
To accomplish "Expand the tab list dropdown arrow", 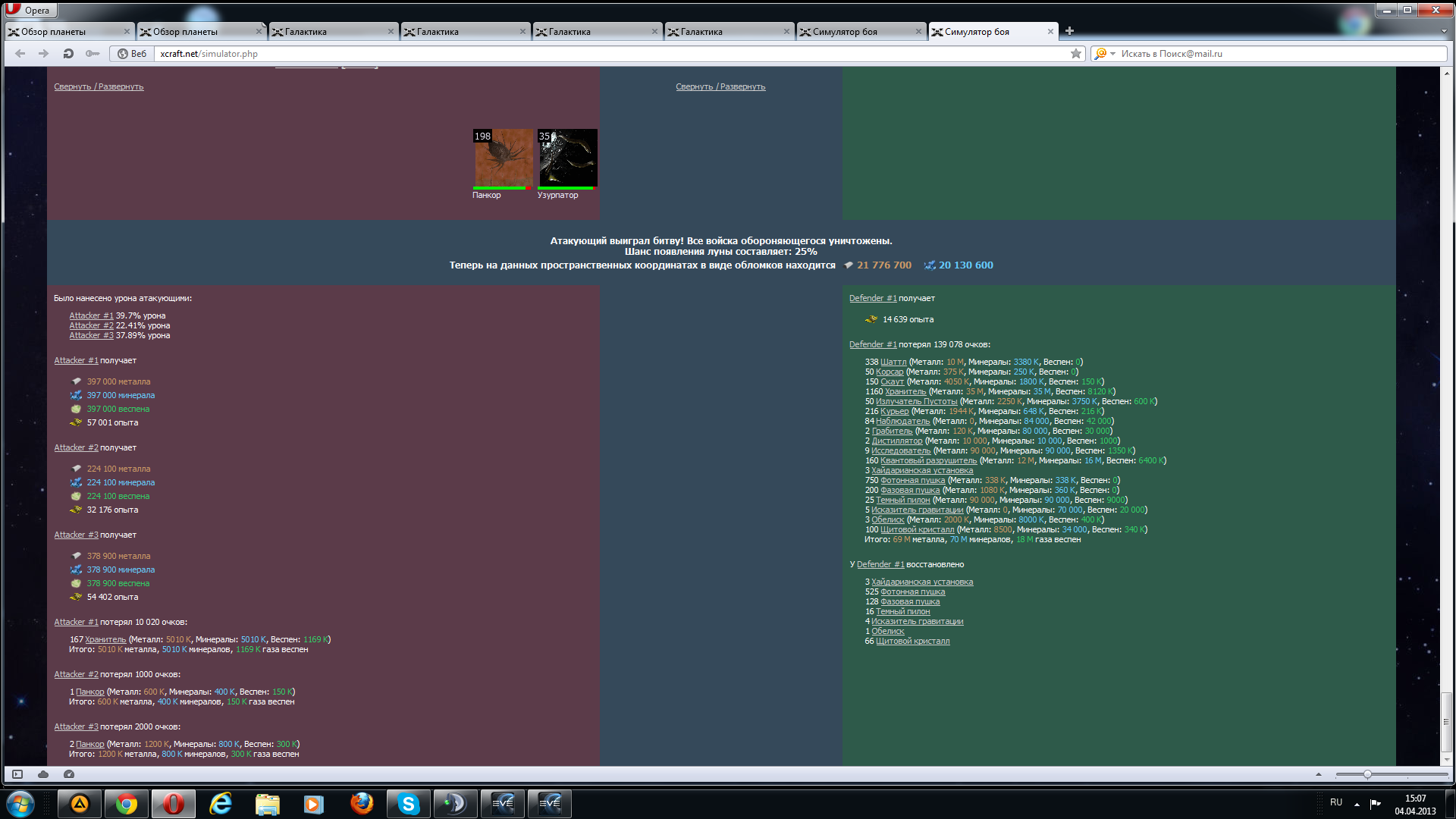I will point(1443,31).
